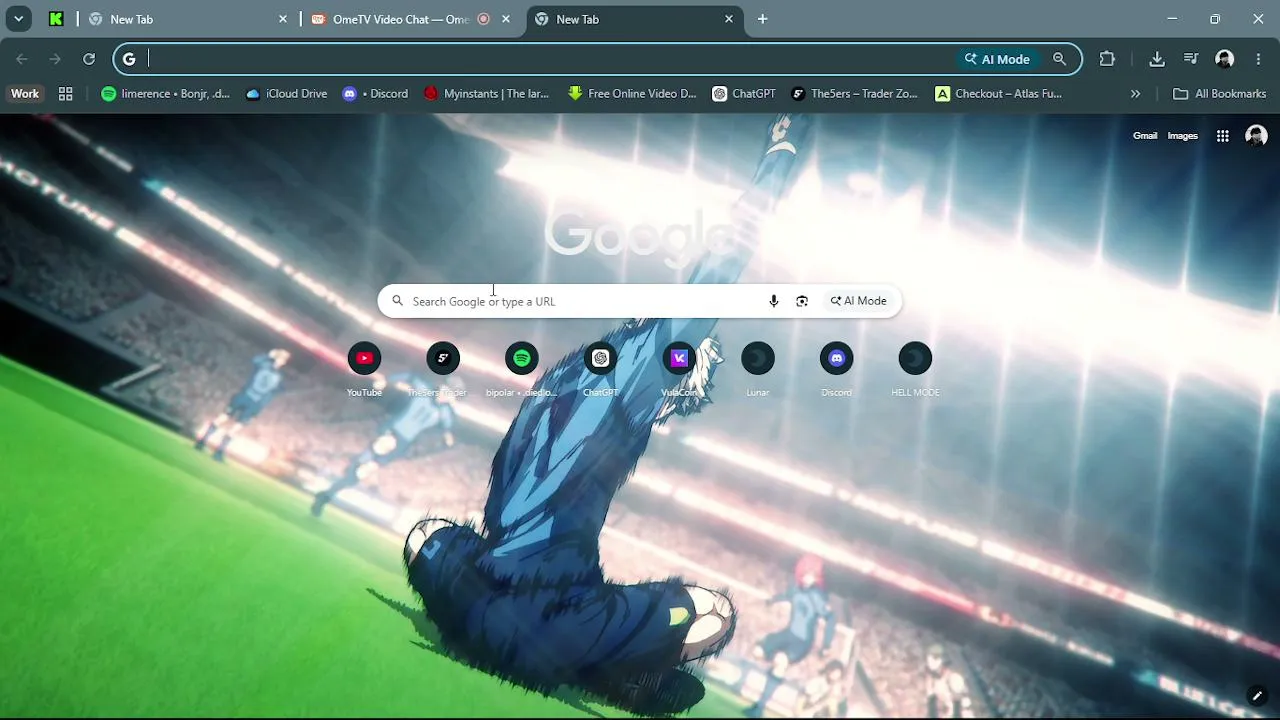Close the first New Tab tab

click(283, 19)
